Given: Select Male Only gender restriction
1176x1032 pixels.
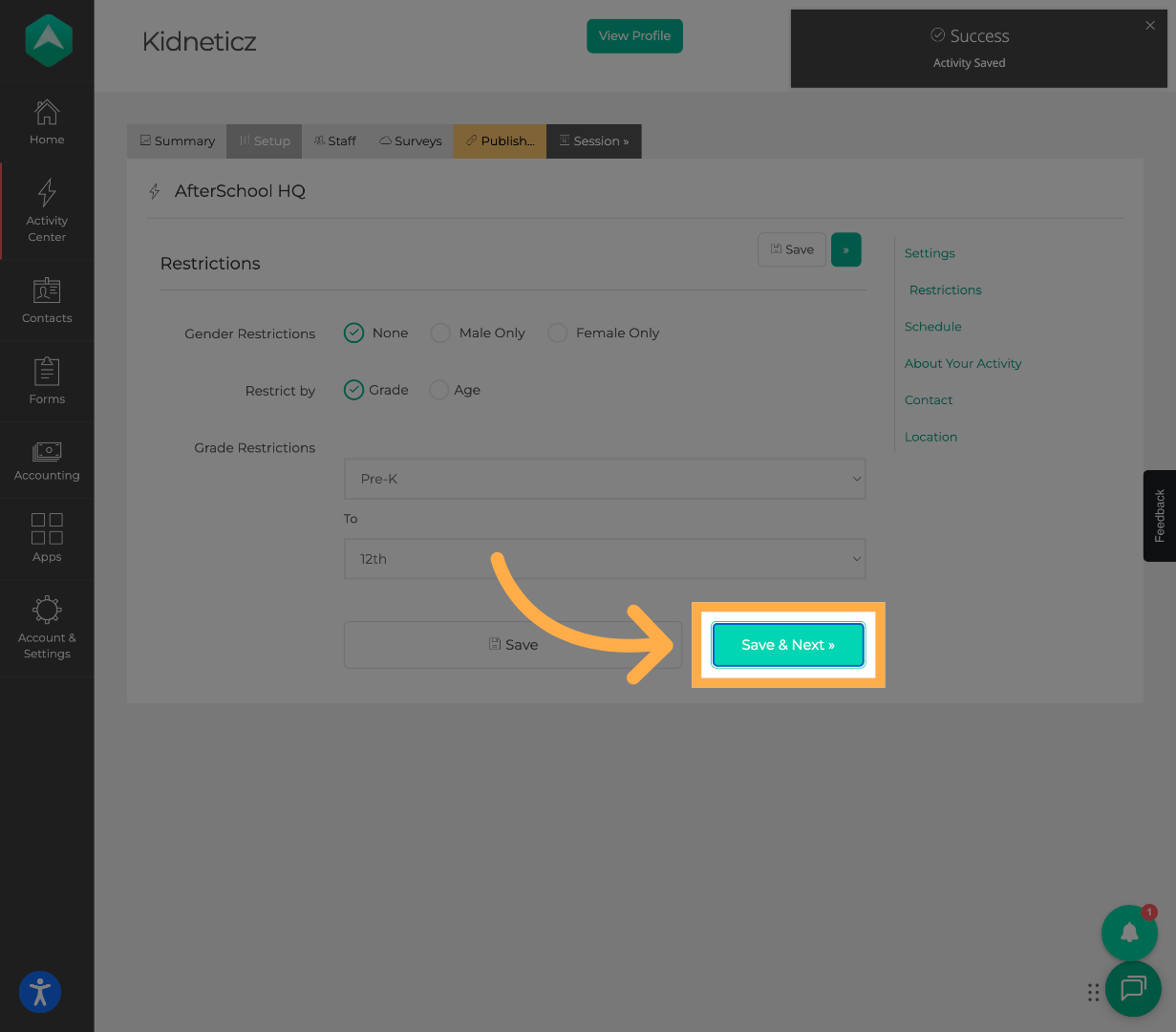Looking at the screenshot, I should point(440,333).
